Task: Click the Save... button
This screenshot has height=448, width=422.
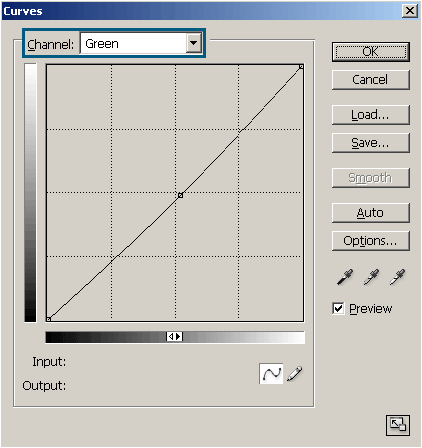Action: [371, 143]
